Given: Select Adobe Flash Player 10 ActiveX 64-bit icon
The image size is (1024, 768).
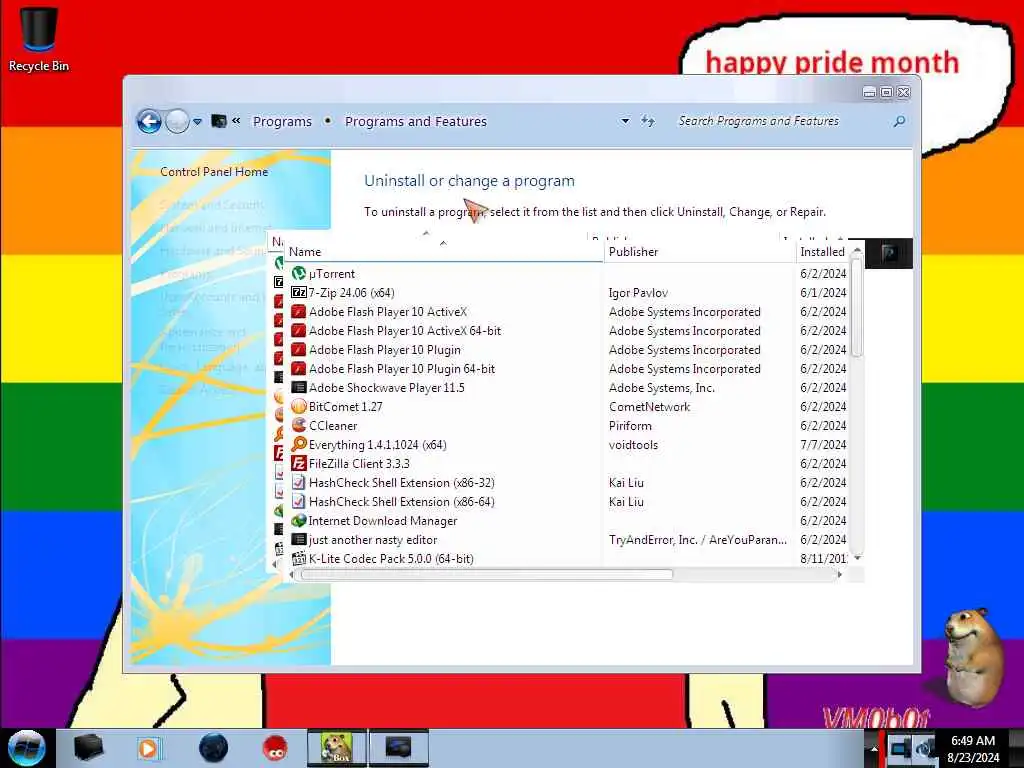Looking at the screenshot, I should pyautogui.click(x=299, y=330).
